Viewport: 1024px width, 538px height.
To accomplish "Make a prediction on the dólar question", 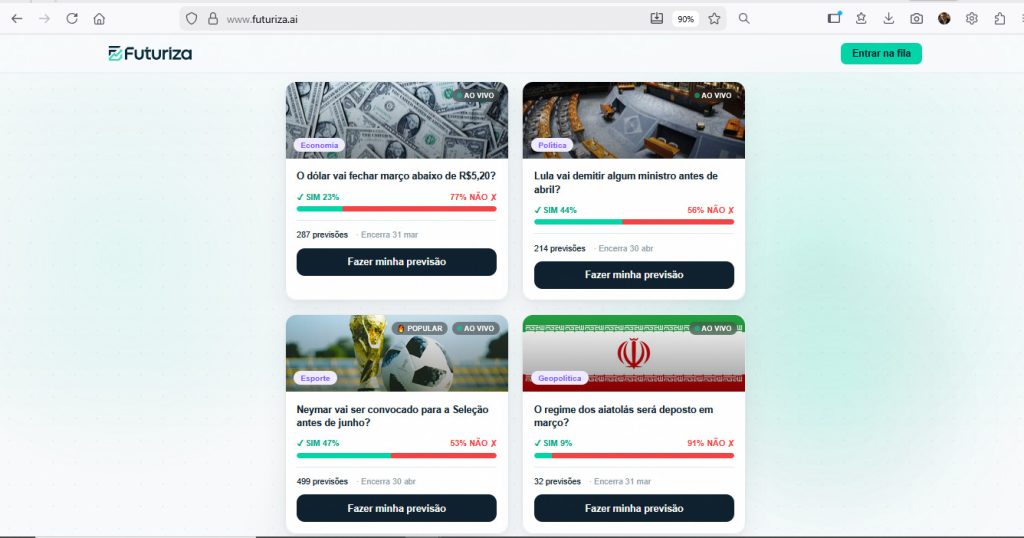I will (396, 262).
